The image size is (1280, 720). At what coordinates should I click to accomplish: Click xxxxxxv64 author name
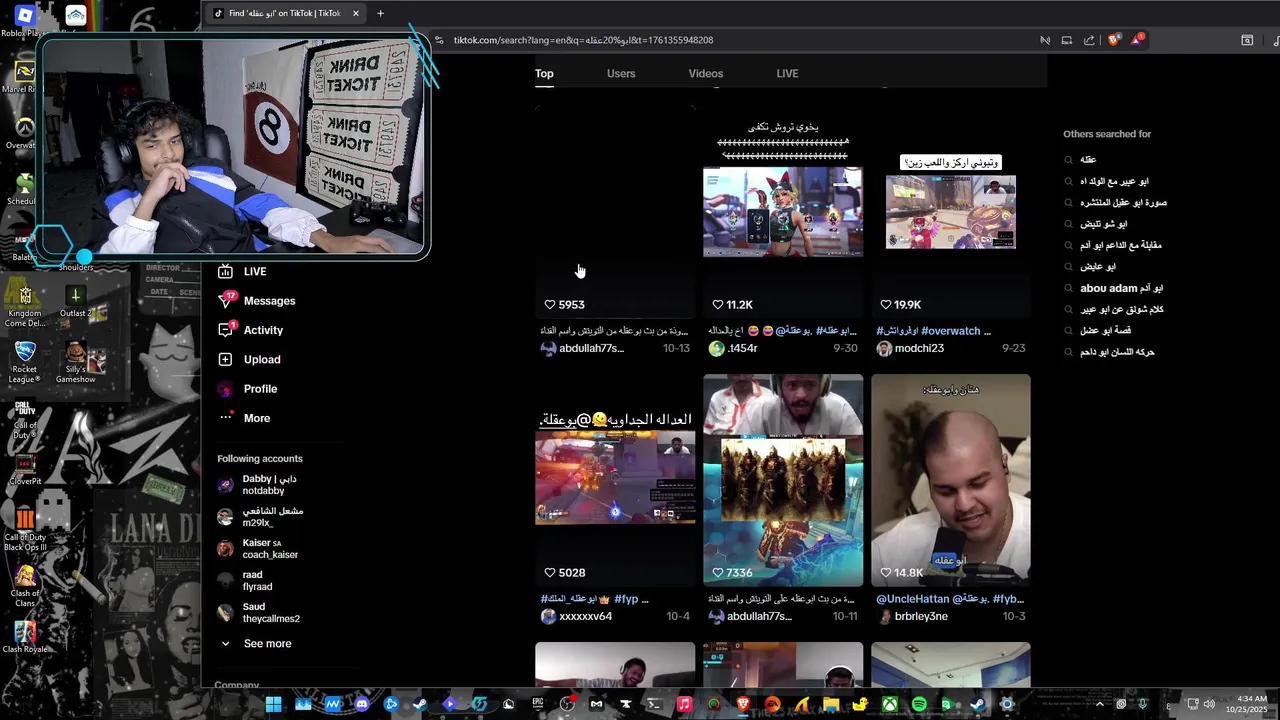585,617
